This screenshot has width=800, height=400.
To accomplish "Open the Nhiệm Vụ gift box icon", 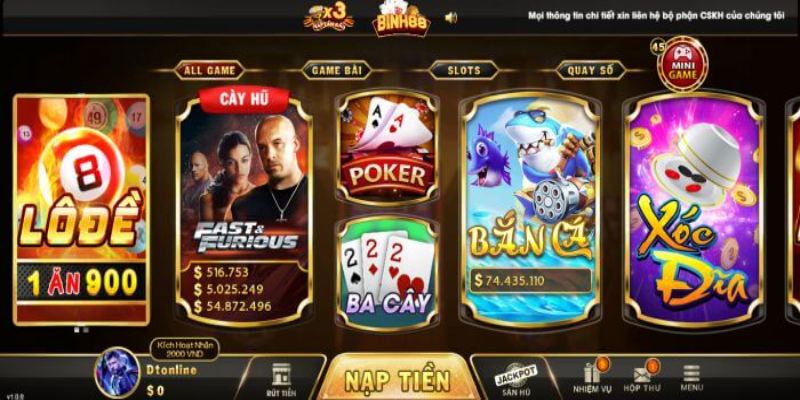I will click(592, 378).
